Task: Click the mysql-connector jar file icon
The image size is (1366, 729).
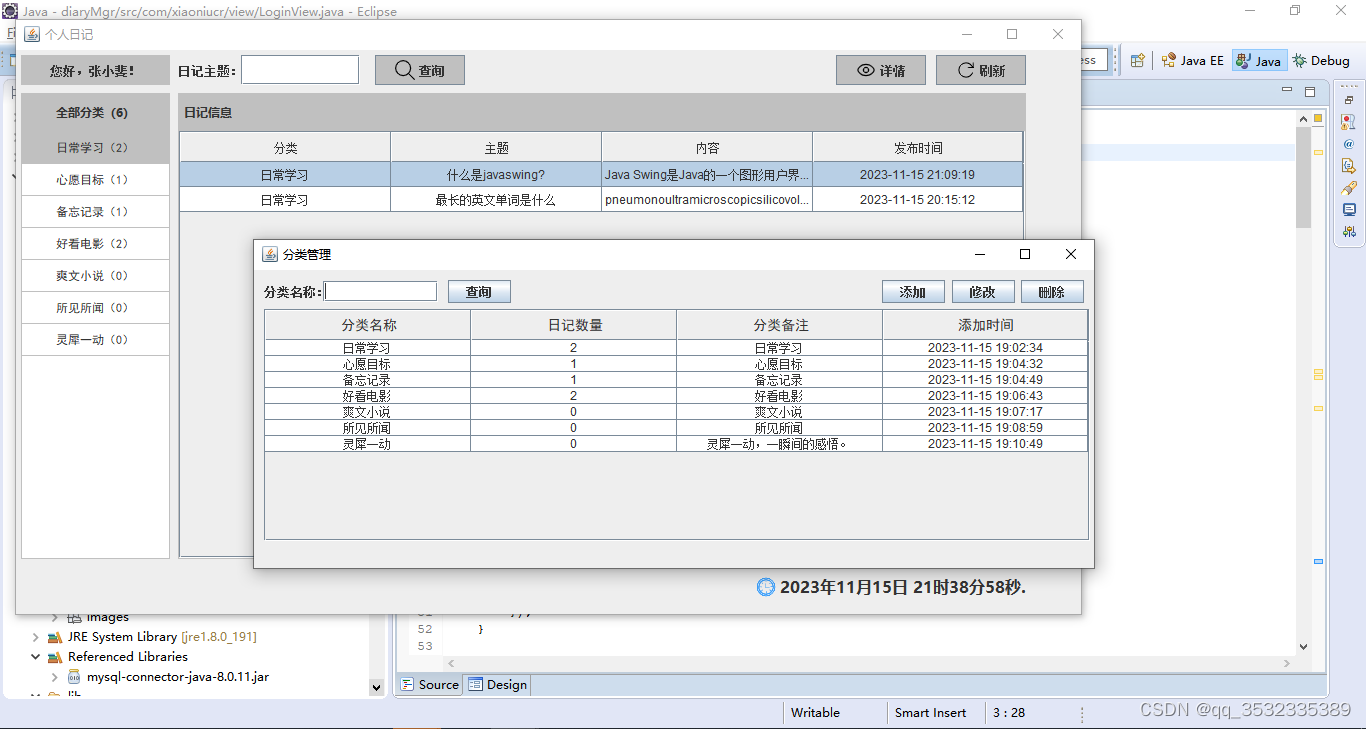Action: [74, 677]
